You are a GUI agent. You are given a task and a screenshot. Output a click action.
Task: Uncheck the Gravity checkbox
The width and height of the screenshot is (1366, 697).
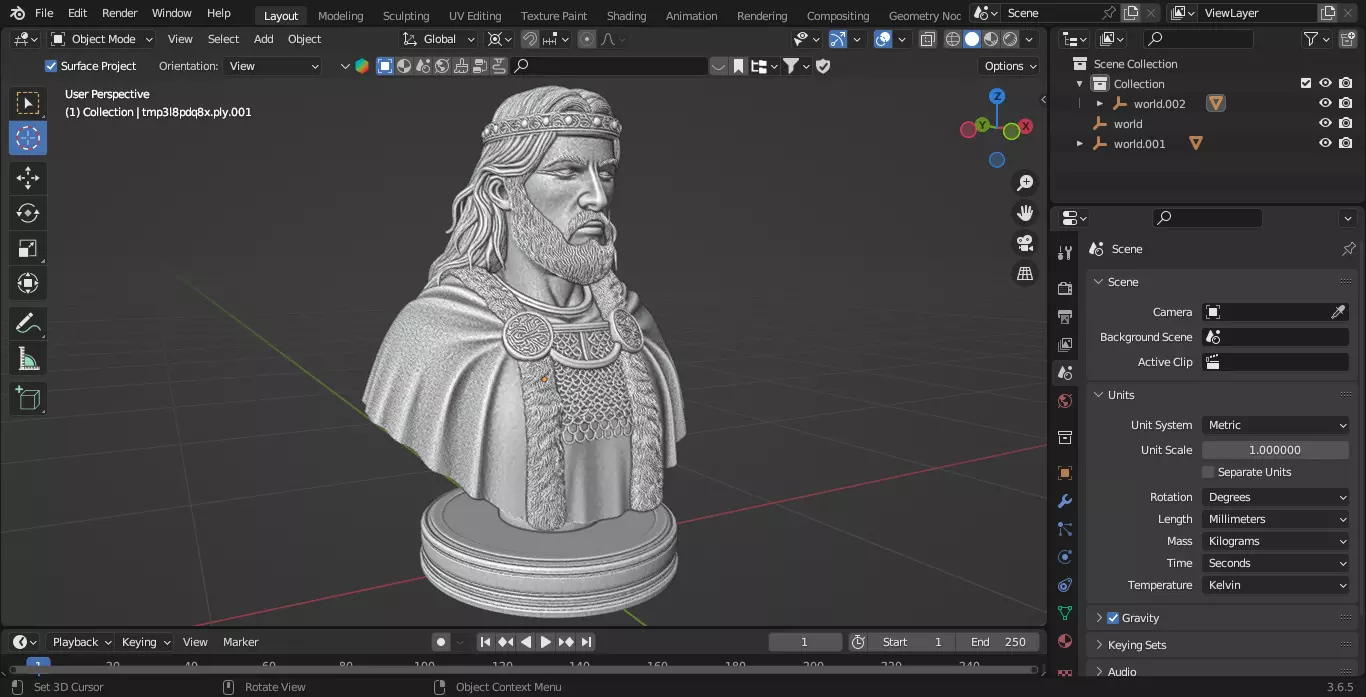[1113, 618]
